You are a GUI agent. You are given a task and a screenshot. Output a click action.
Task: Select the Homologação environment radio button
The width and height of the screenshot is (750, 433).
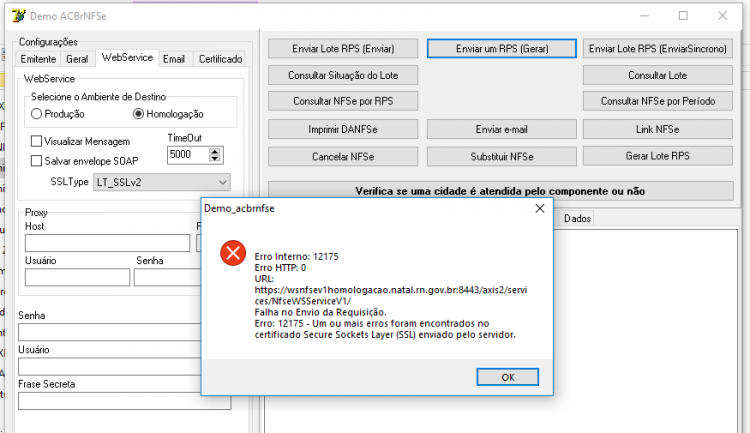(x=138, y=114)
